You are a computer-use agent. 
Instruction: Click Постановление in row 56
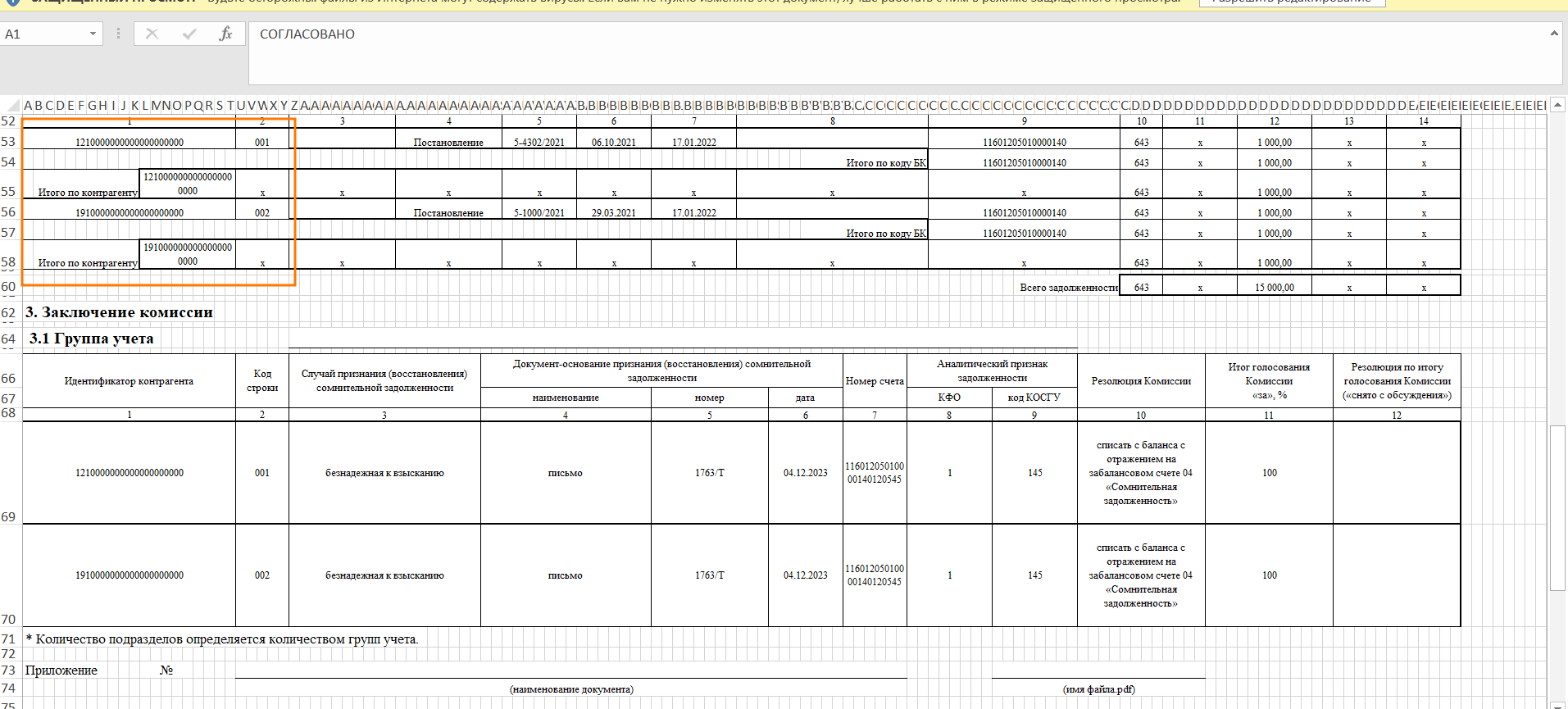(x=448, y=213)
